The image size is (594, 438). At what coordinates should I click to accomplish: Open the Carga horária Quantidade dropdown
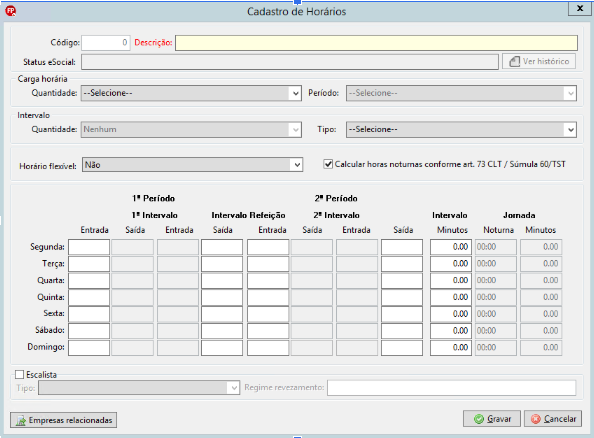(191, 93)
